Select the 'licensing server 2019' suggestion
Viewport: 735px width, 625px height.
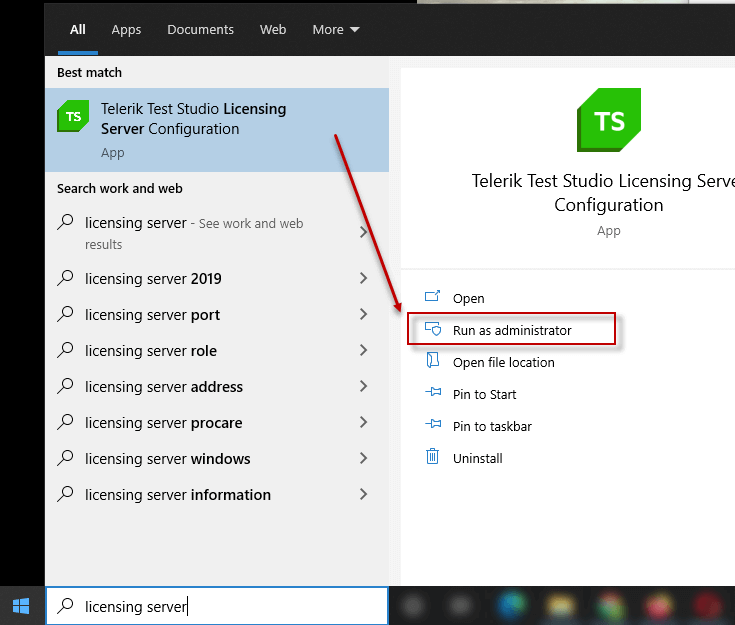point(217,279)
